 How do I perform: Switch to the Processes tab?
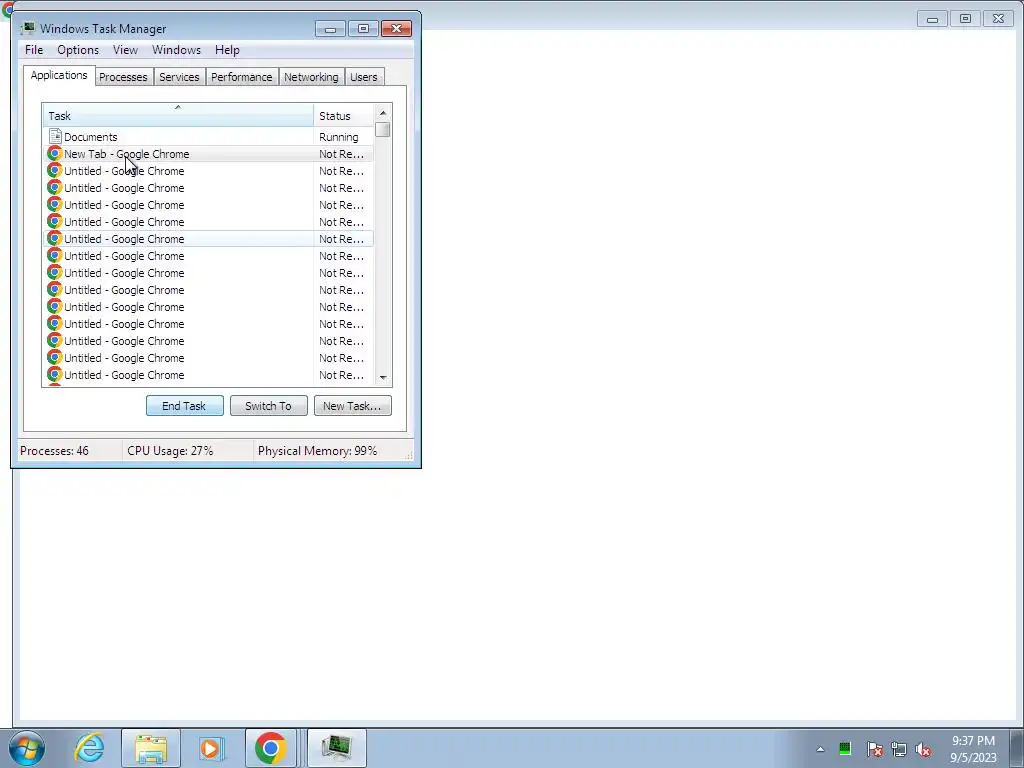coord(123,77)
